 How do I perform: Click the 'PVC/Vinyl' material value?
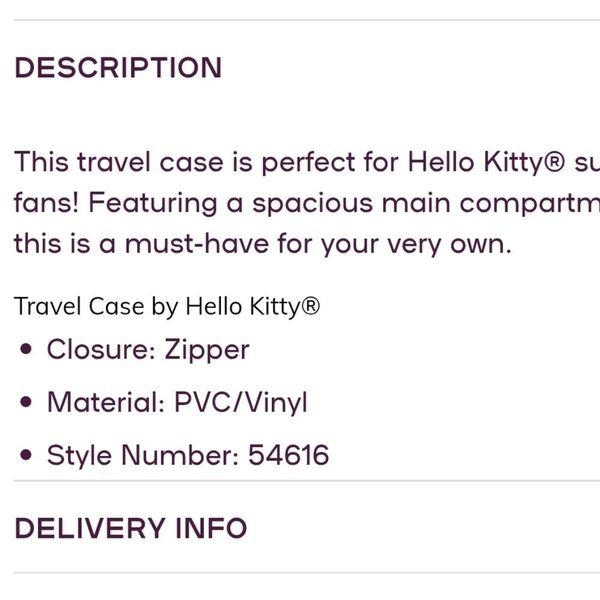pos(241,403)
